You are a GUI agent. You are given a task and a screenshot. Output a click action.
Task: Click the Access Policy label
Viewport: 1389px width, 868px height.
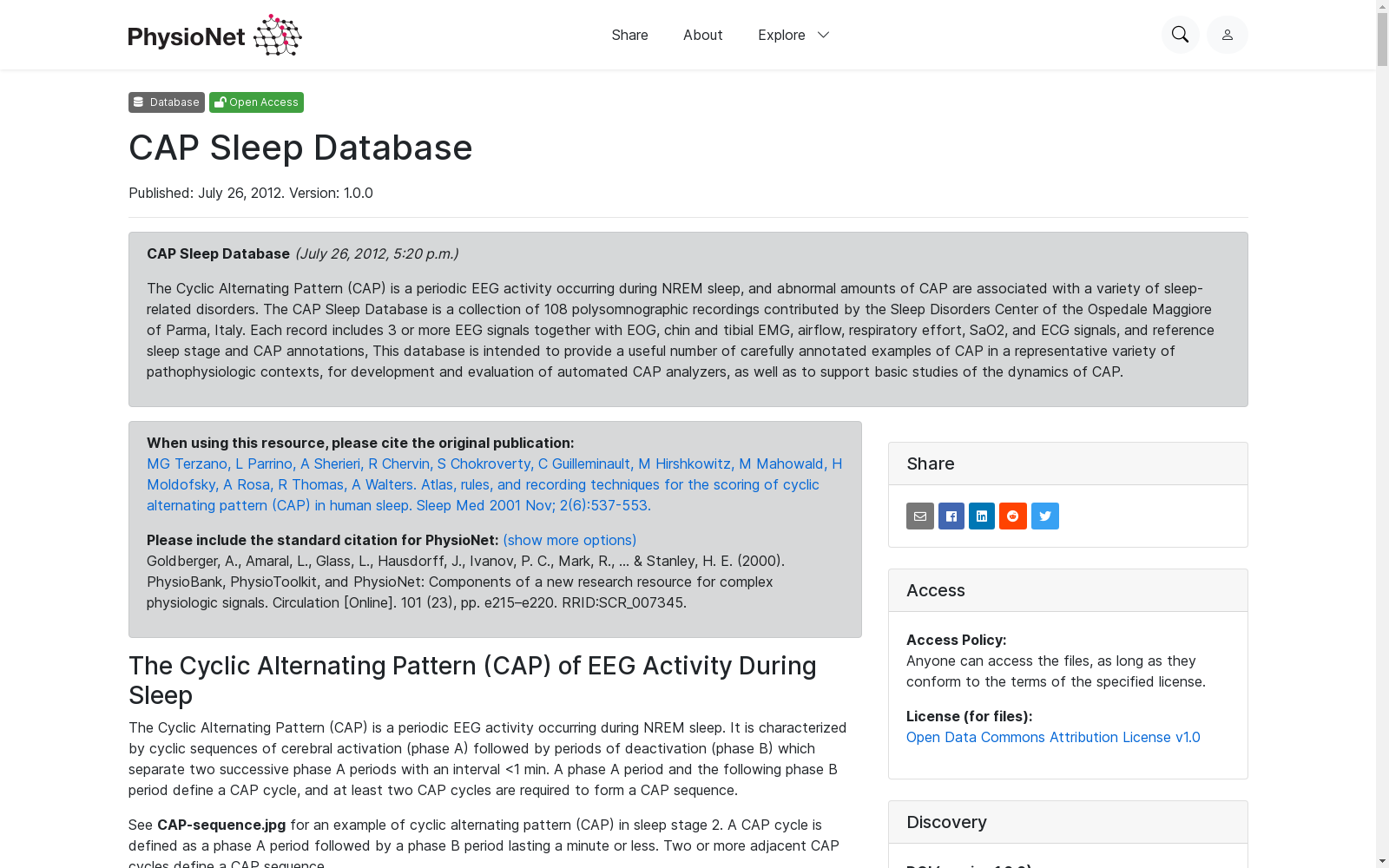pos(957,640)
